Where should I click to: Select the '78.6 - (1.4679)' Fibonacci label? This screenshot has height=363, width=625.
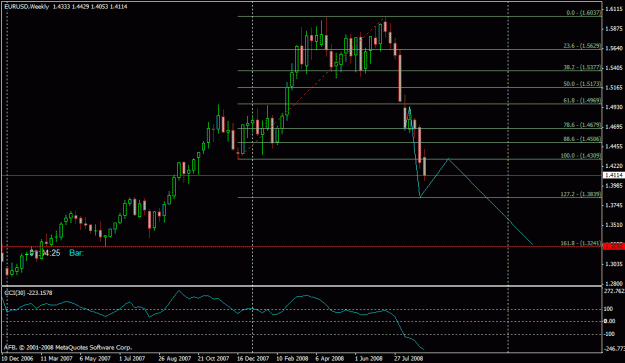pos(582,125)
